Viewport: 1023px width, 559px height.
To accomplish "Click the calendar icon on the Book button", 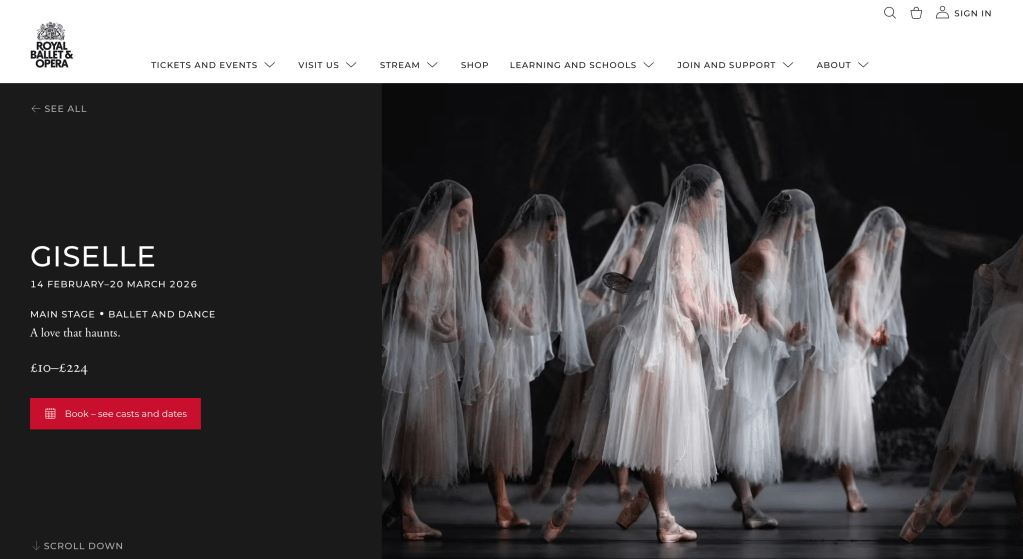I will coord(50,414).
